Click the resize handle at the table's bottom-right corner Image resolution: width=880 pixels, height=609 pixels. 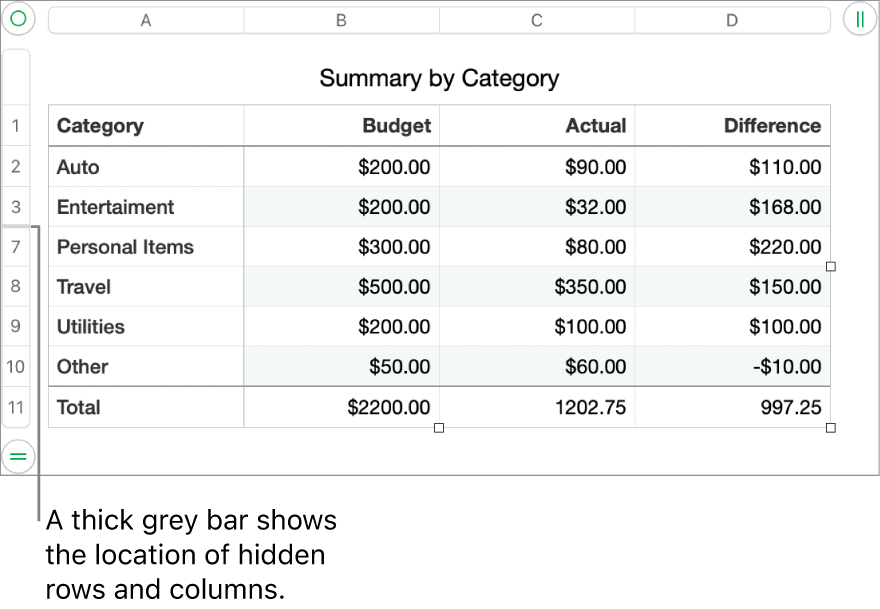click(831, 428)
